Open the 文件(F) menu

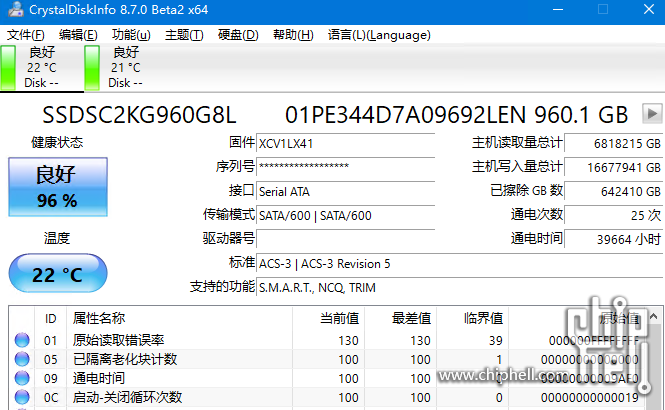[25, 35]
